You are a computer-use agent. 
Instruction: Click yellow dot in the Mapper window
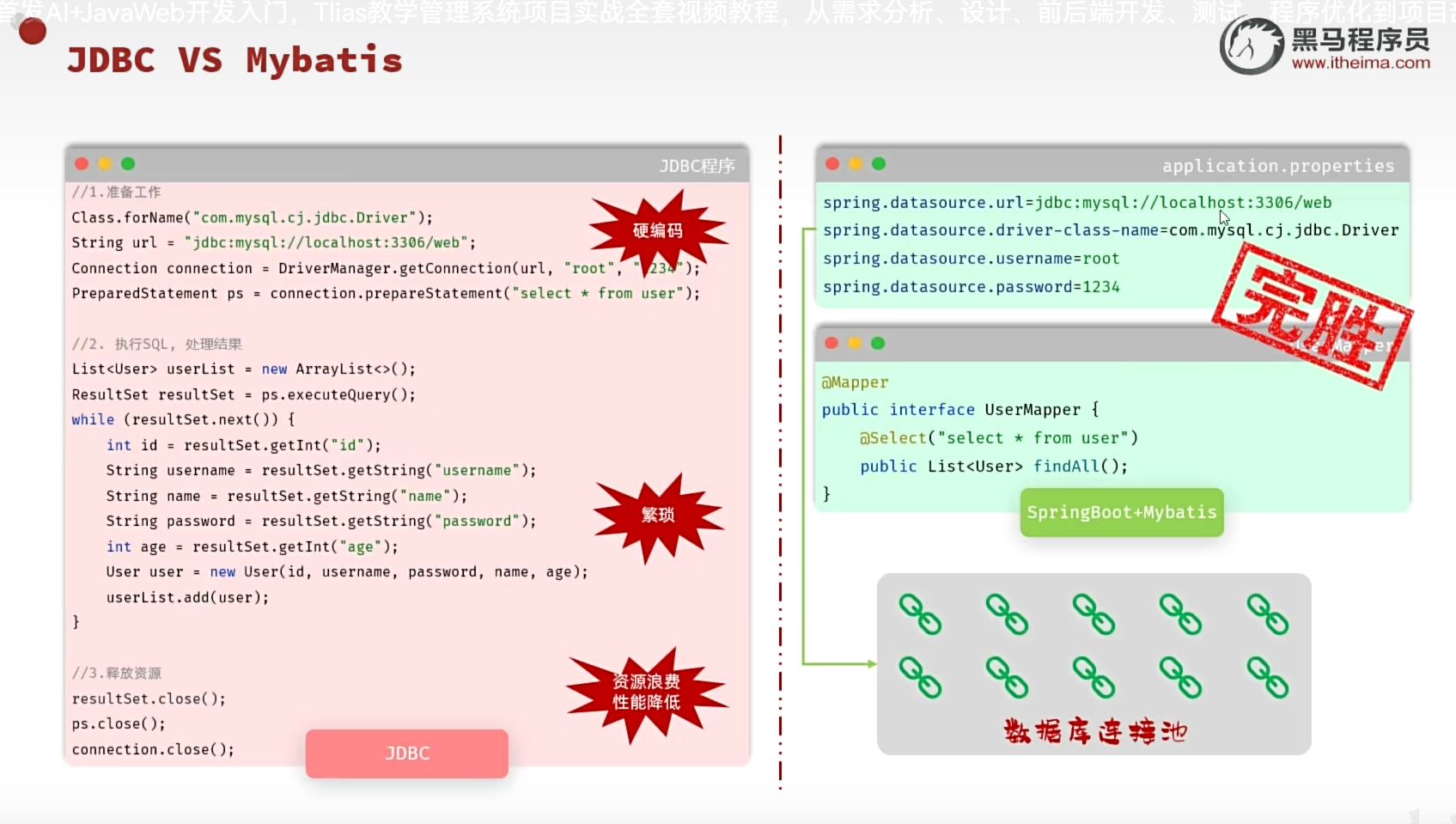point(855,343)
